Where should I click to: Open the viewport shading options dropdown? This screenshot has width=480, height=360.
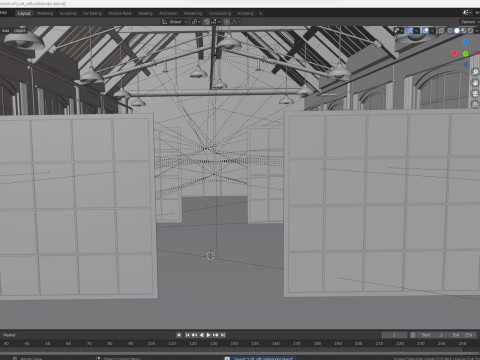[477, 31]
